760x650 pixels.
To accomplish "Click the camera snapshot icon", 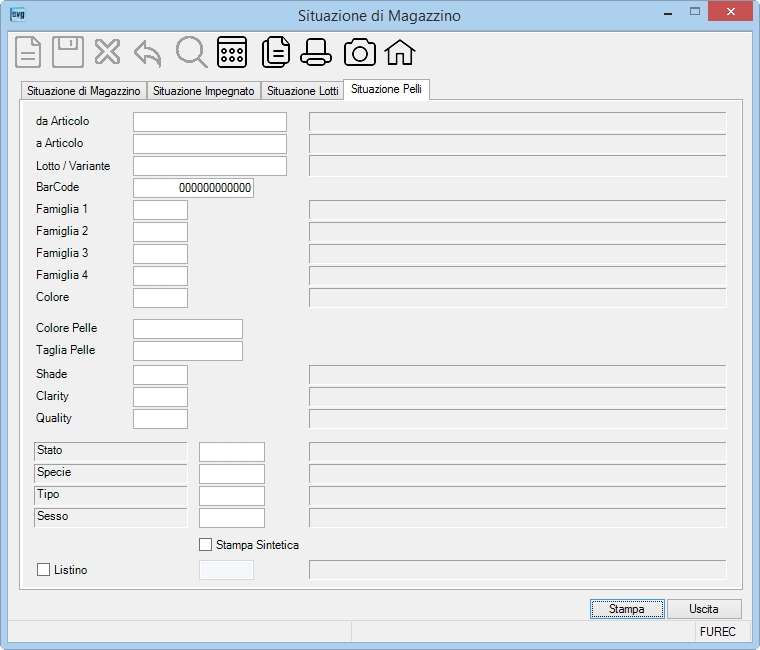I will (x=360, y=52).
